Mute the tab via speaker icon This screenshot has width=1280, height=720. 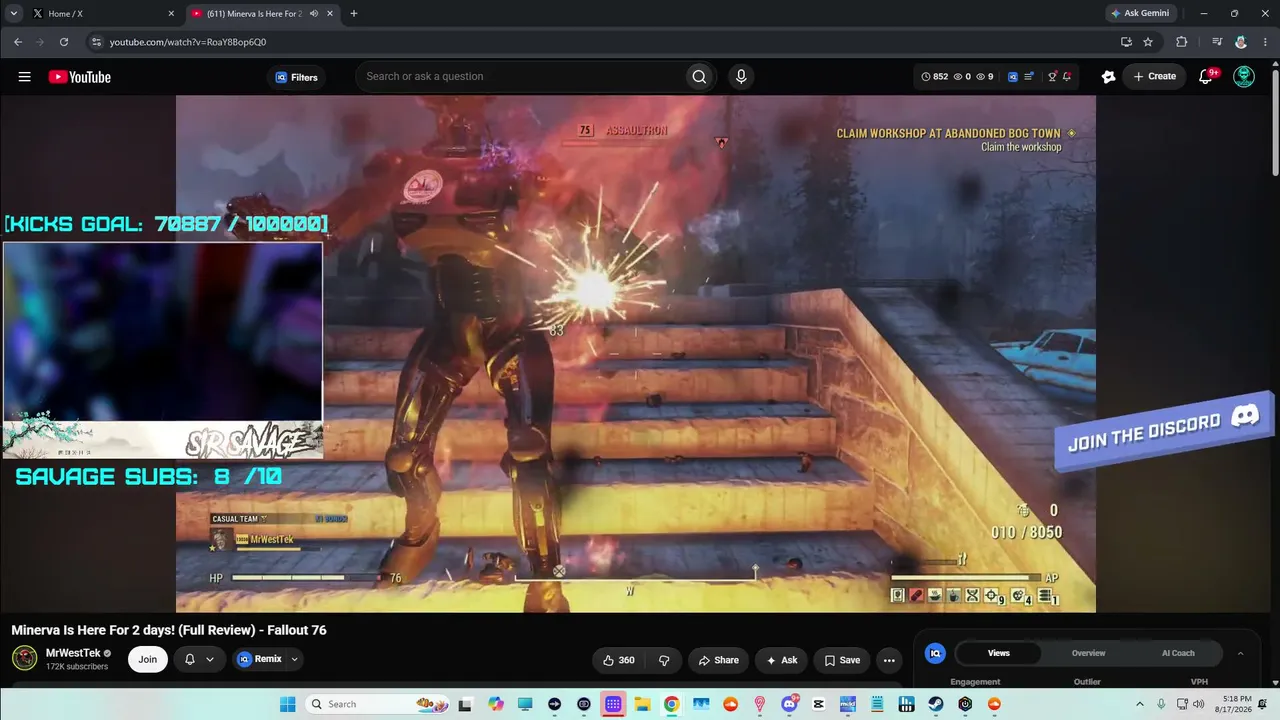314,14
